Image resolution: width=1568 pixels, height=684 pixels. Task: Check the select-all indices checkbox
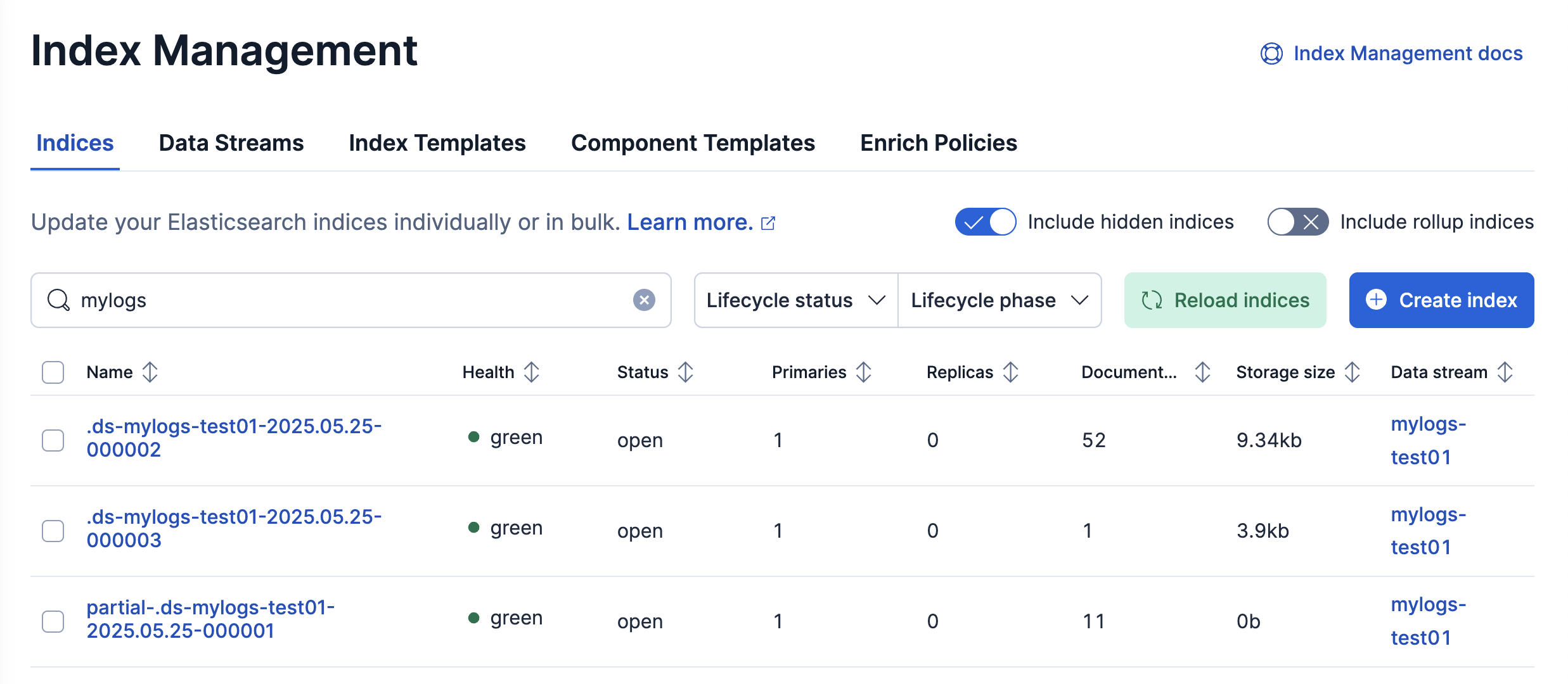53,372
